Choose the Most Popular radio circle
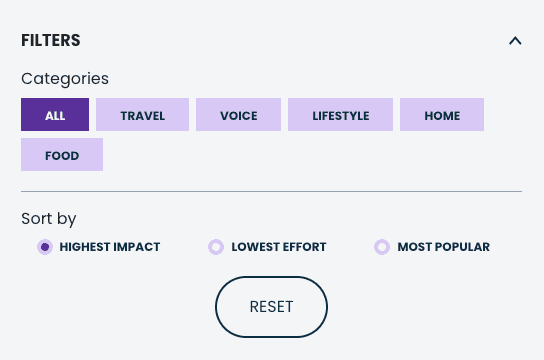 click(382, 247)
